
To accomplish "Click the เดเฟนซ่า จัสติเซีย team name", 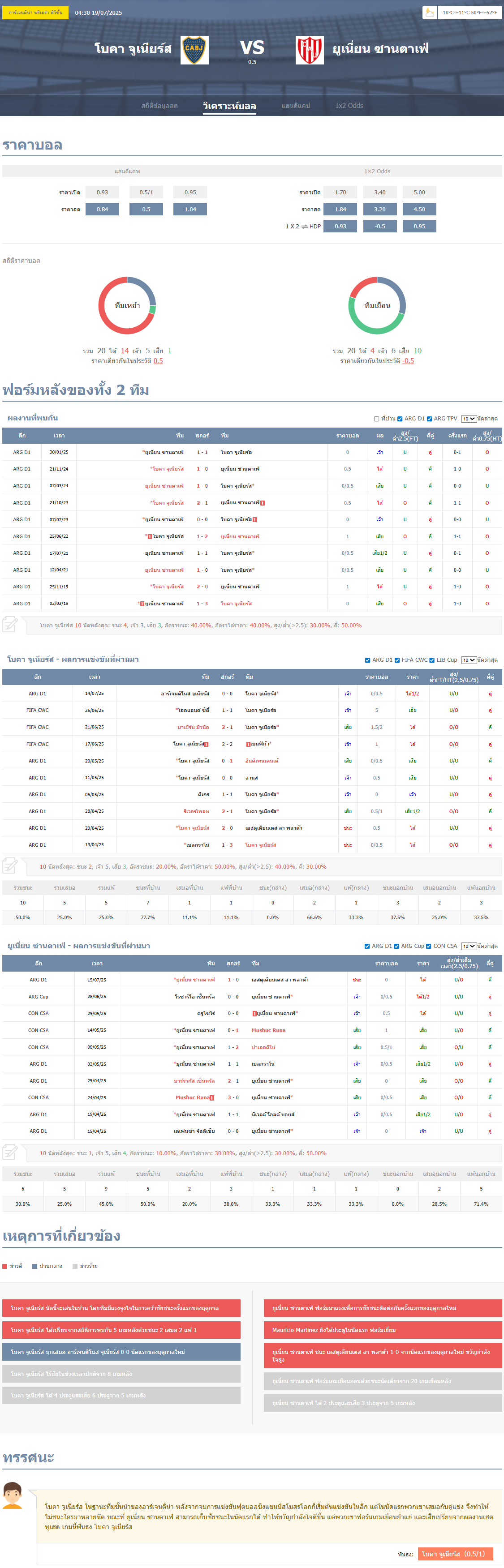I will pos(194,1131).
